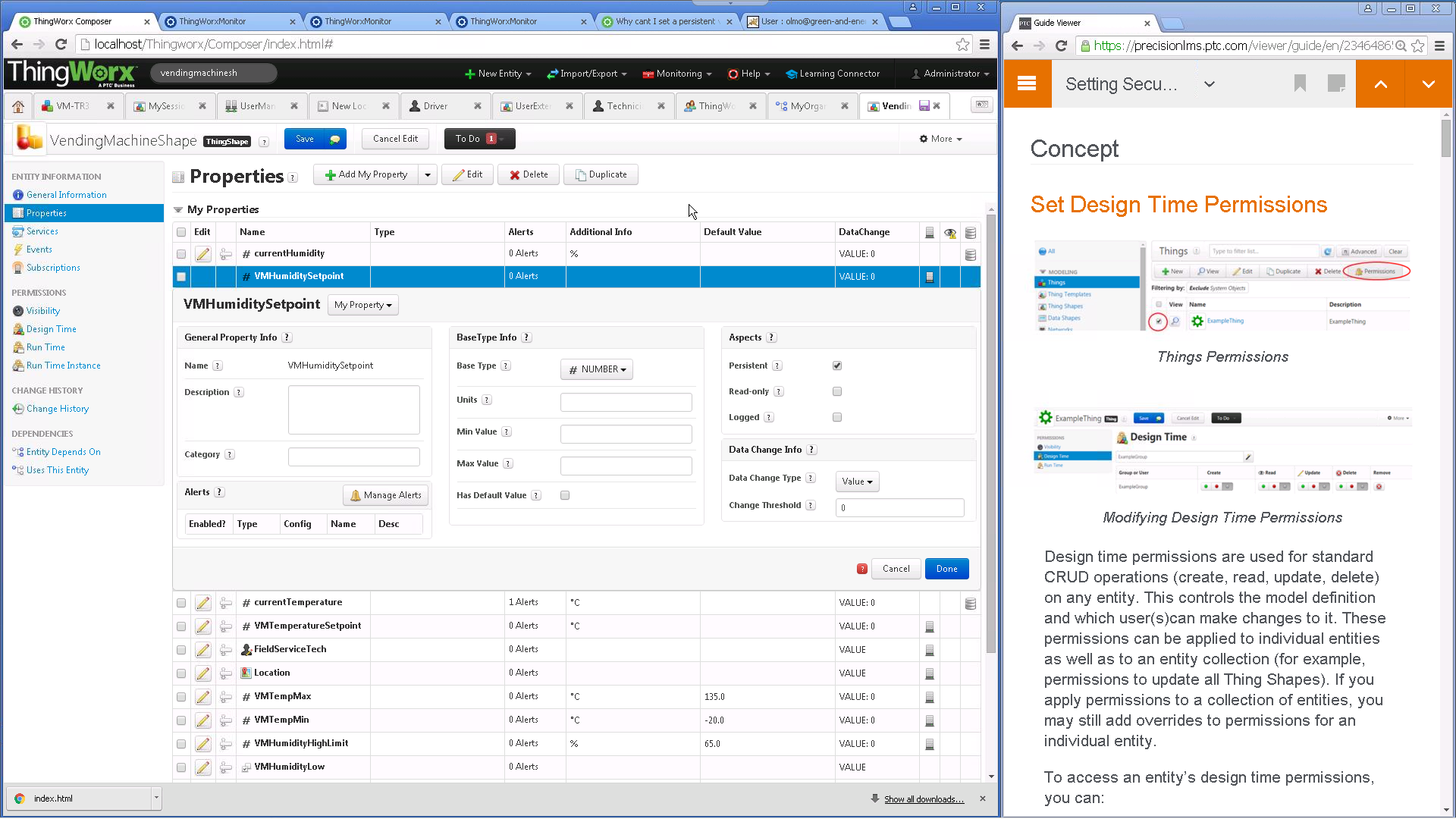
Task: Click the Guide Viewer hamburger menu icon
Action: click(1027, 83)
